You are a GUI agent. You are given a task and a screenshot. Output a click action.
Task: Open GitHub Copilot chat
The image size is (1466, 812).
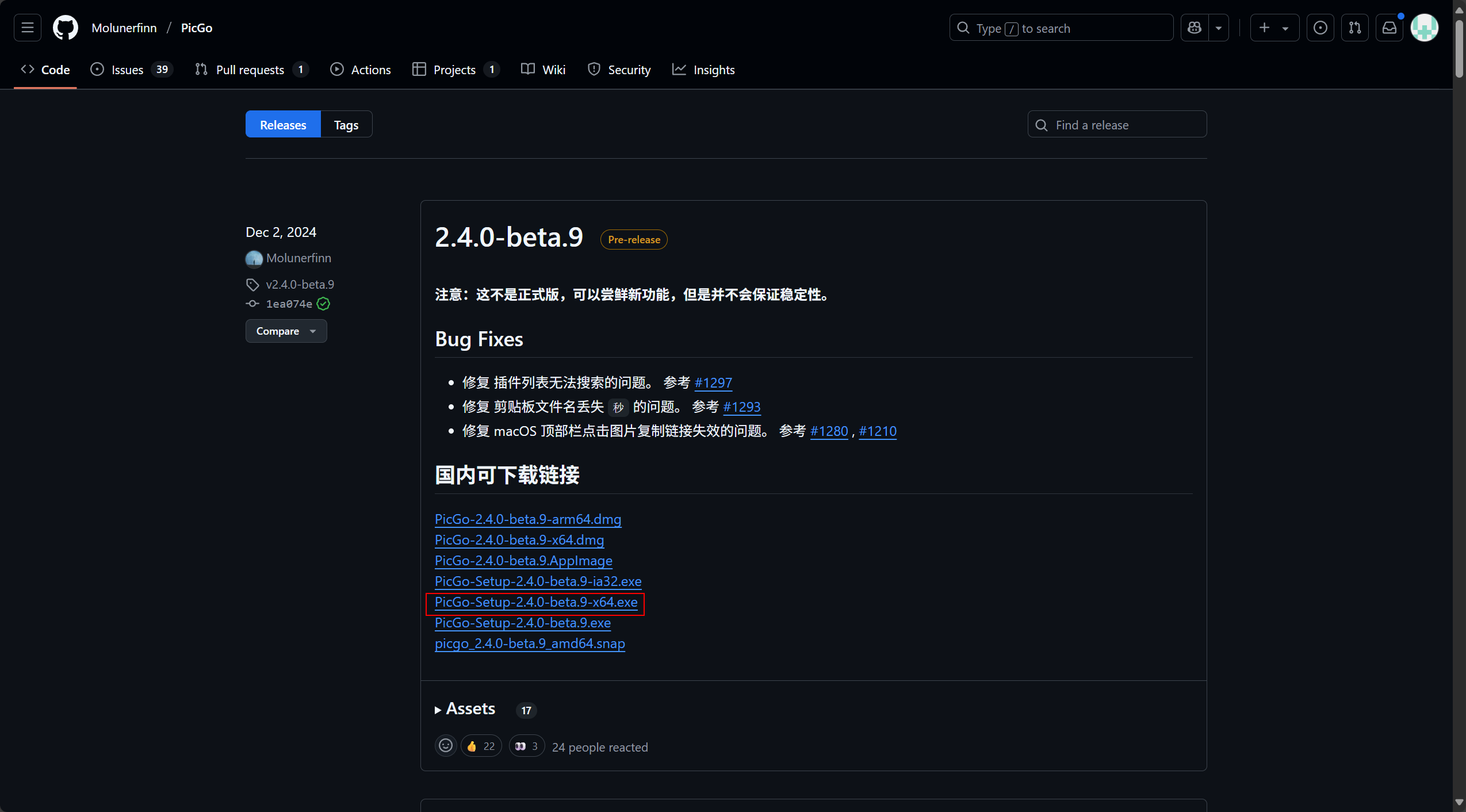click(1195, 27)
